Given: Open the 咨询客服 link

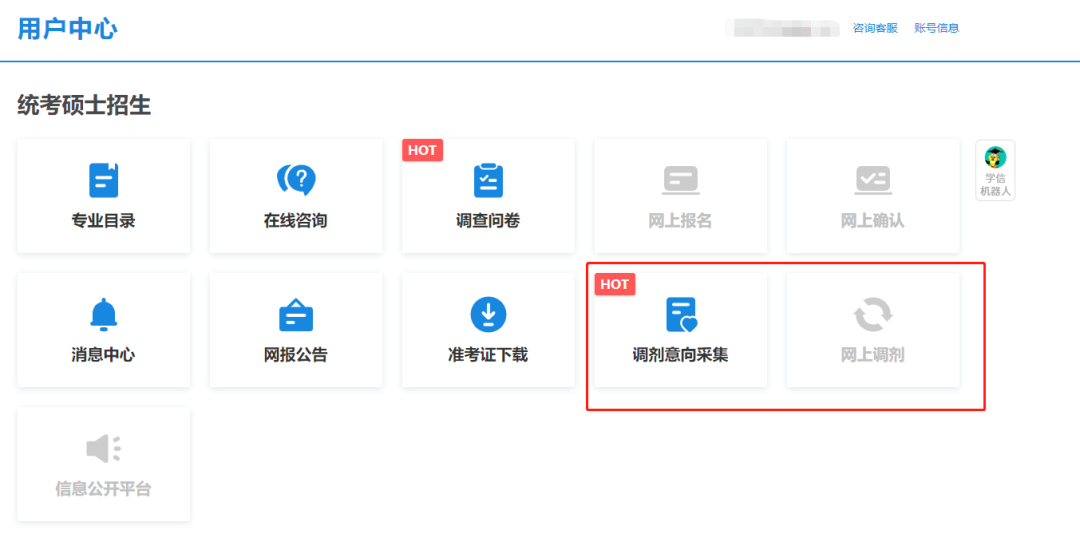Looking at the screenshot, I should 875,28.
